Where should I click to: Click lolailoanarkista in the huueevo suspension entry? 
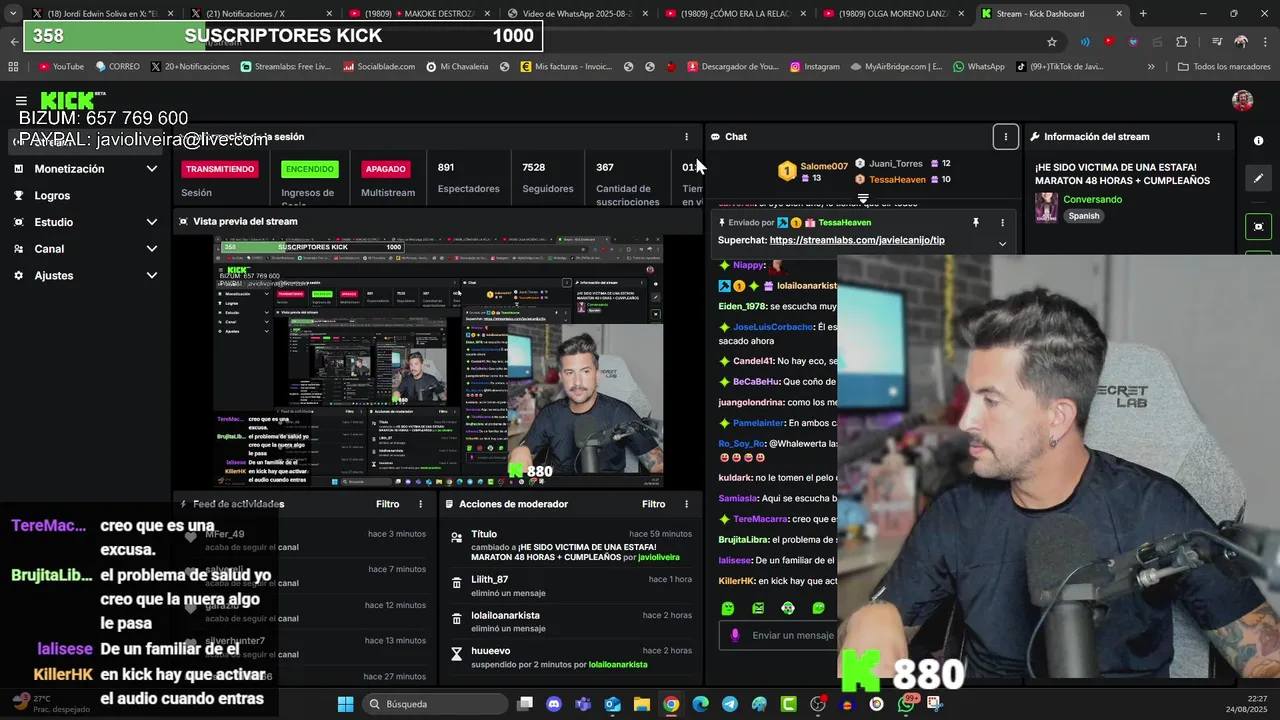point(617,665)
